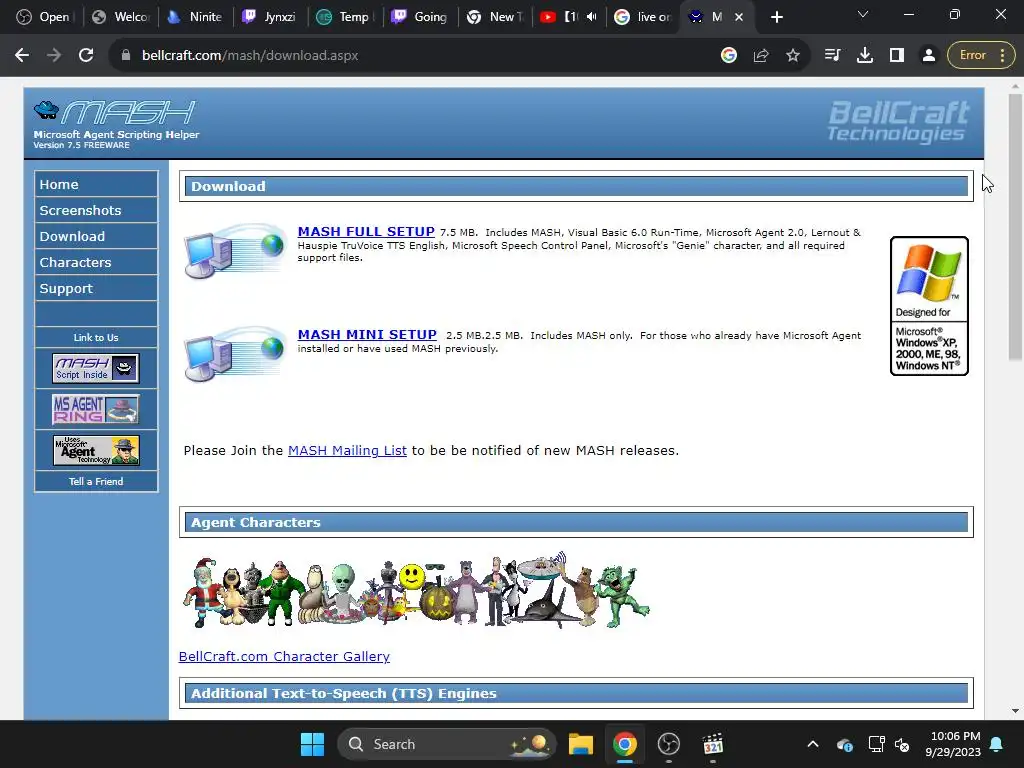The image size is (1024, 768).
Task: Go back to the previous page
Action: point(22,56)
